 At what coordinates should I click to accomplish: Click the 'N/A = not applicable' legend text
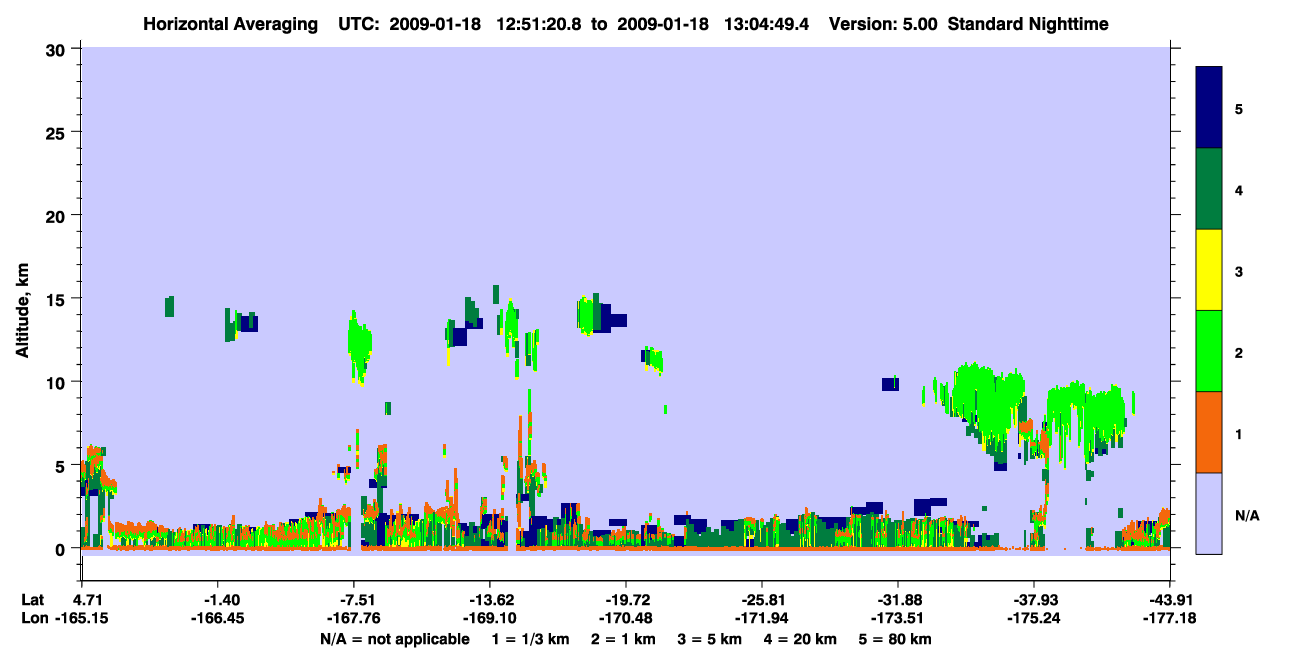click(x=395, y=639)
